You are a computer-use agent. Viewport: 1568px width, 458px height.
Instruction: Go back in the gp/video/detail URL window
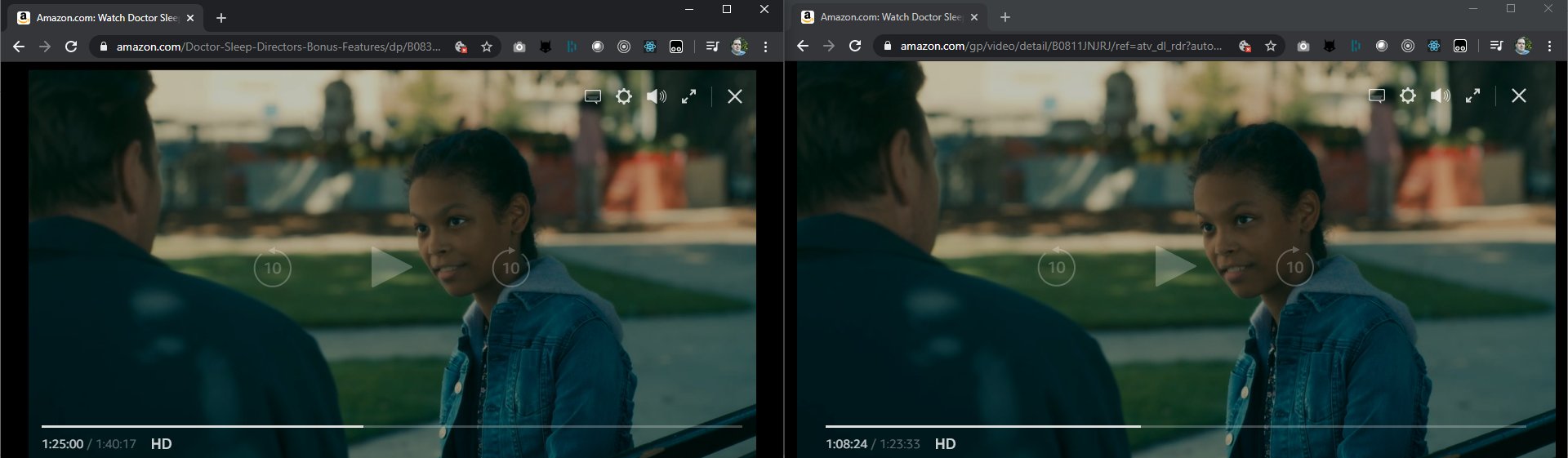803,46
